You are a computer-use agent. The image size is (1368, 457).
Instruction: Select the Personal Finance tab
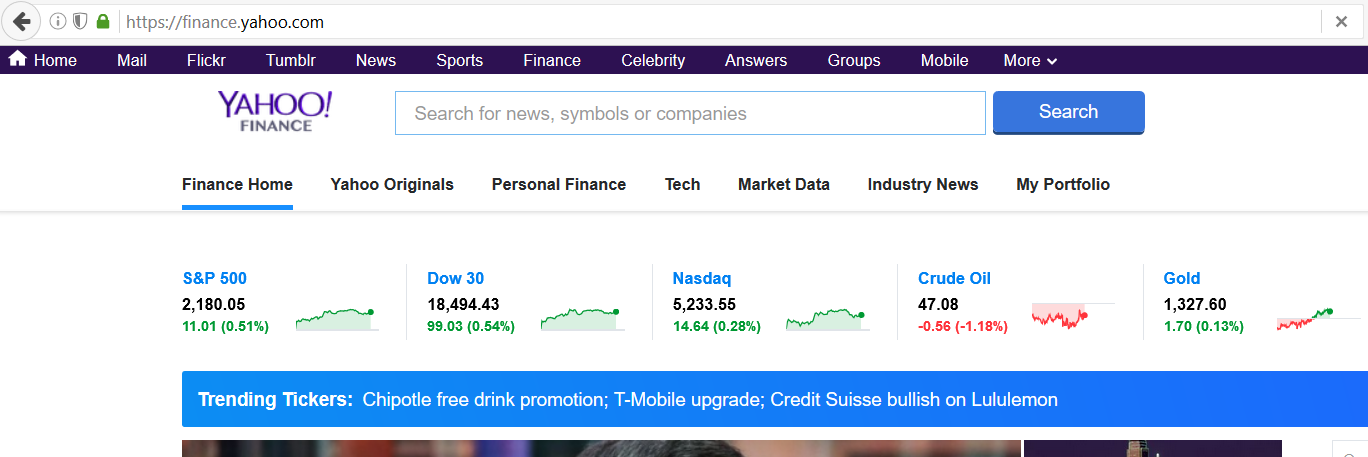click(x=558, y=184)
